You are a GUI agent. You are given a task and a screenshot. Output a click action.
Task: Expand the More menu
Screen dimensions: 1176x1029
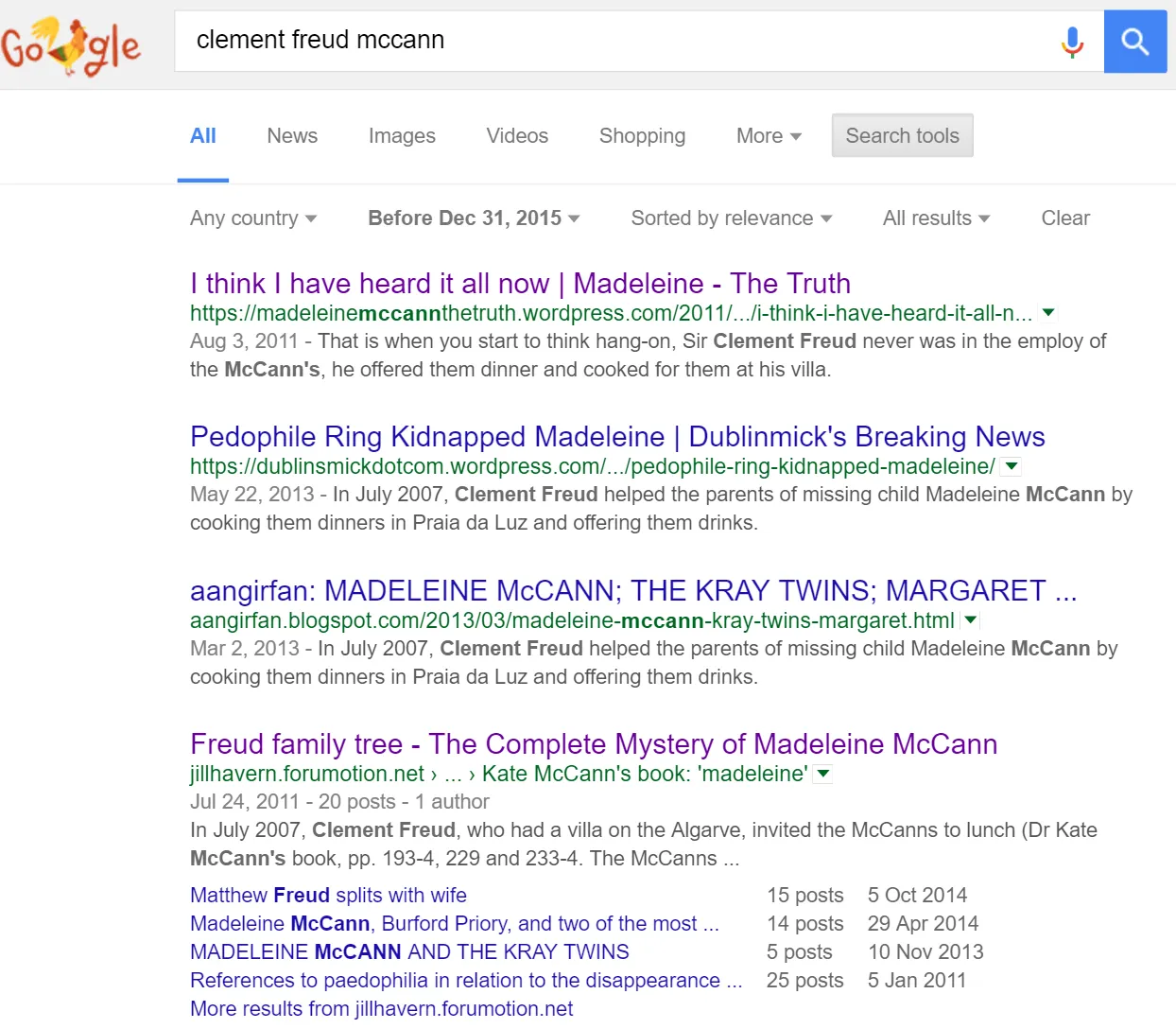pyautogui.click(x=769, y=136)
